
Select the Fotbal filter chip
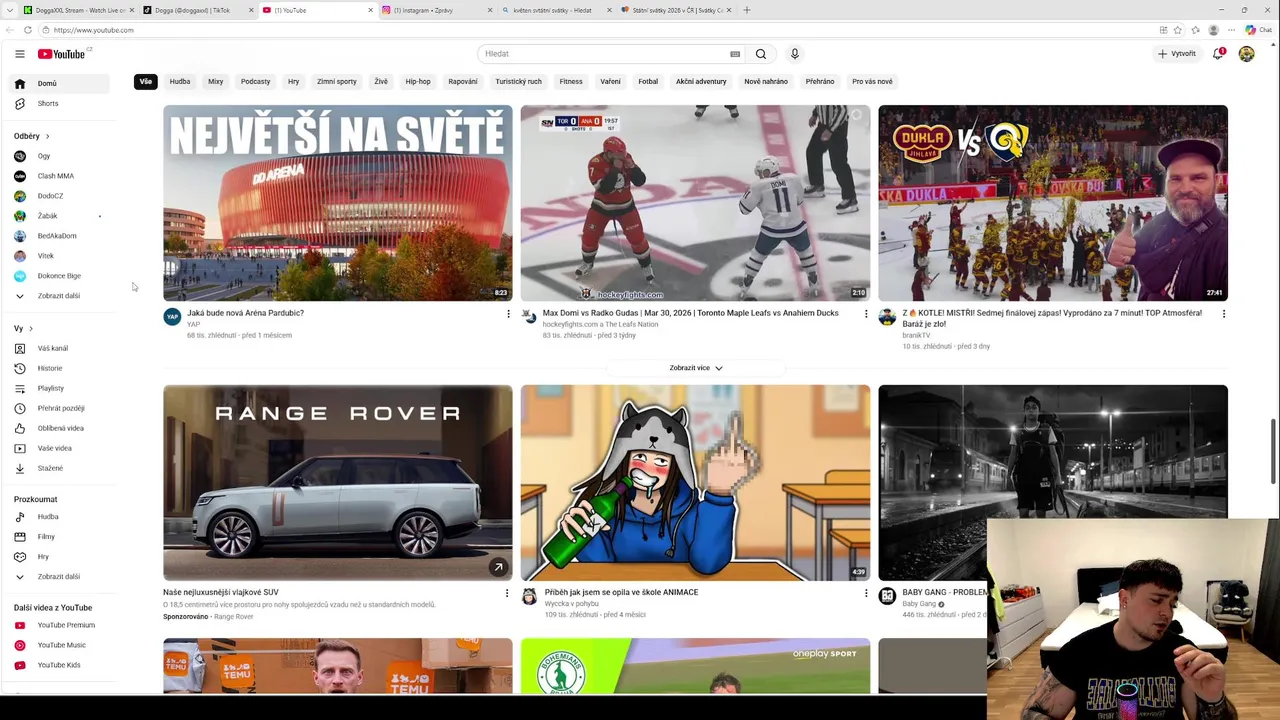point(648,81)
